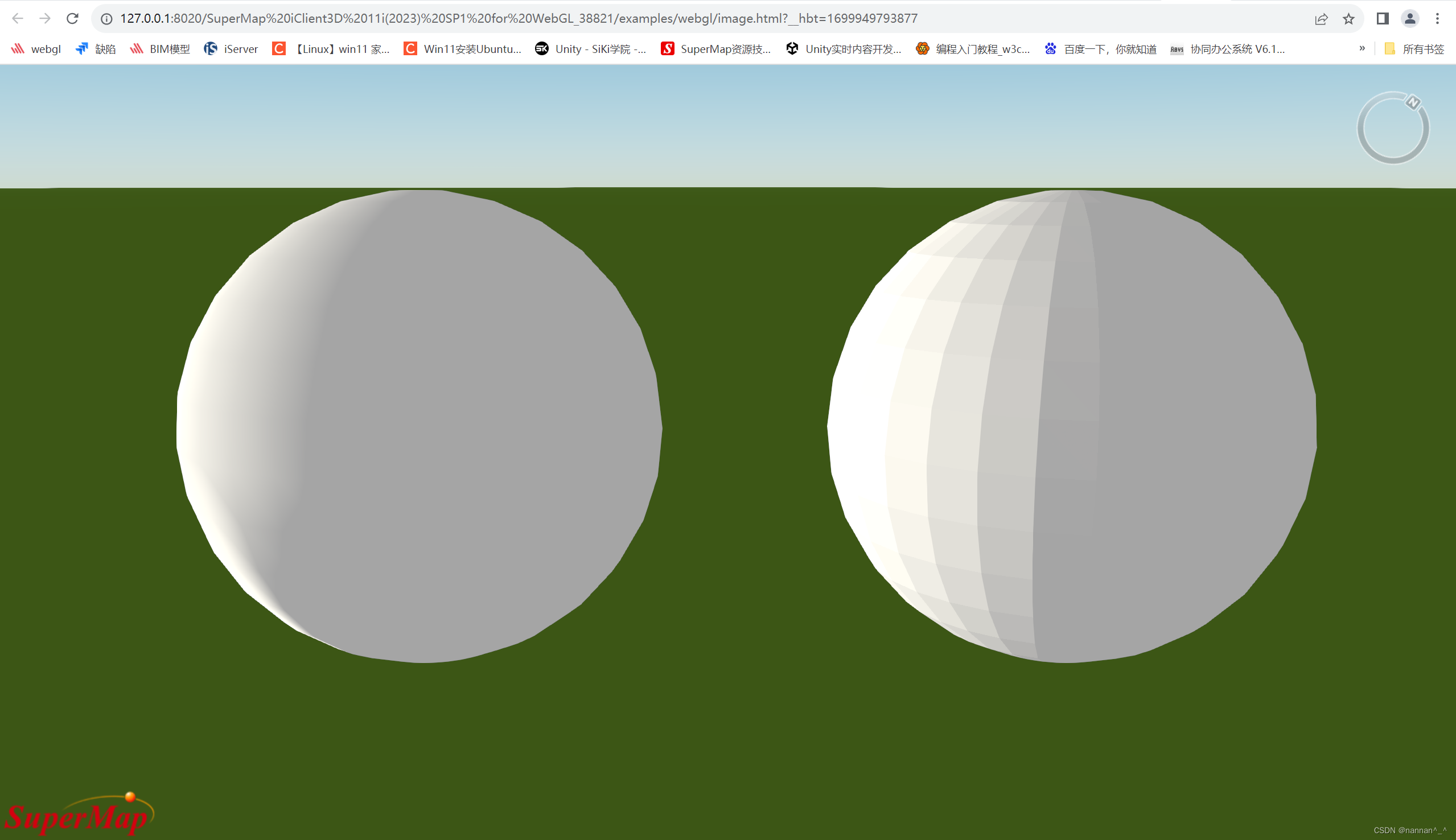View site information icon in address bar
Screen dimensions: 1456x840
click(x=106, y=18)
